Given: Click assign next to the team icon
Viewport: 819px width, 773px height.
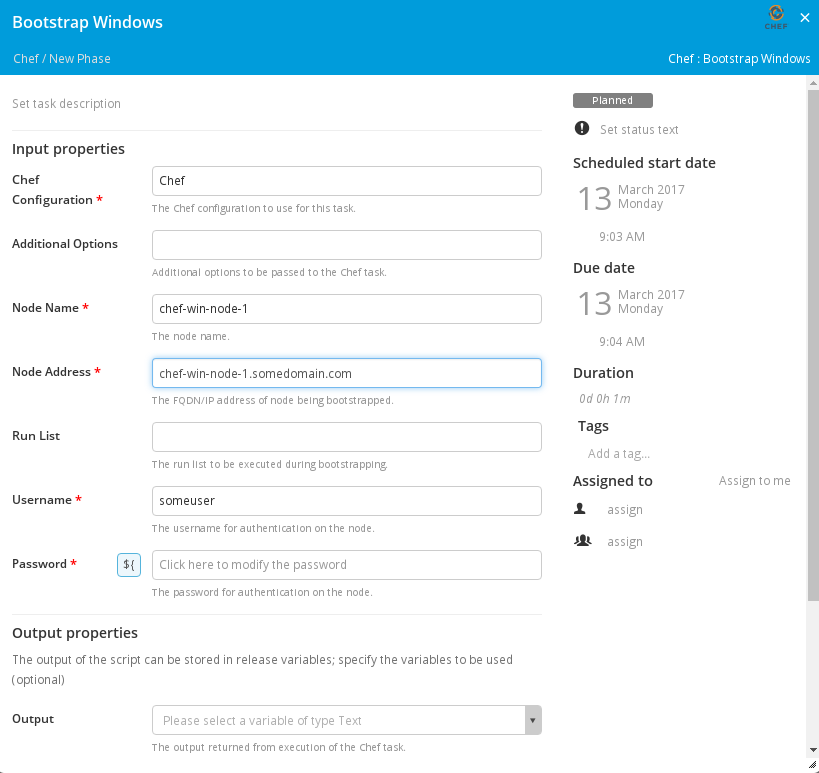Looking at the screenshot, I should (625, 542).
